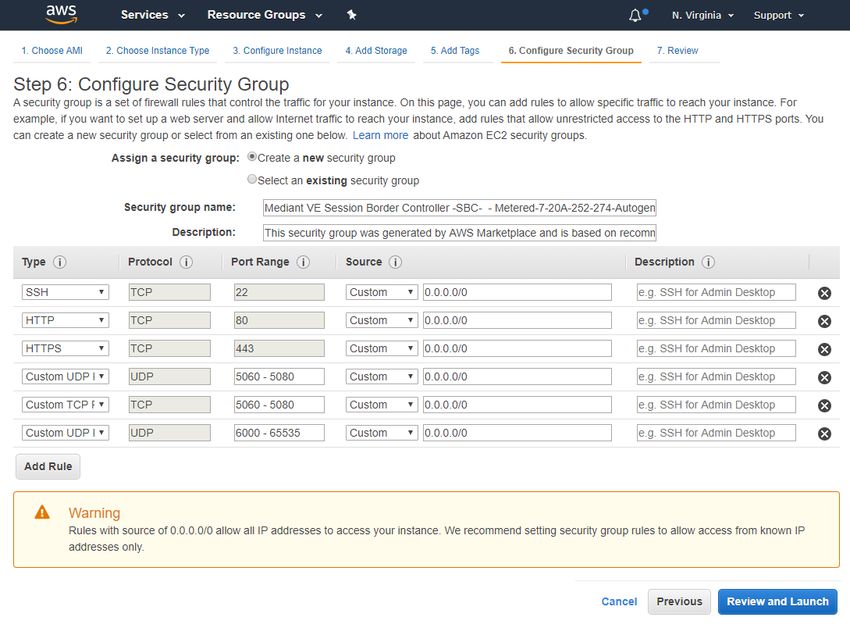Open Source dropdown for the HTTPS rule
The width and height of the screenshot is (850, 628).
tap(382, 349)
